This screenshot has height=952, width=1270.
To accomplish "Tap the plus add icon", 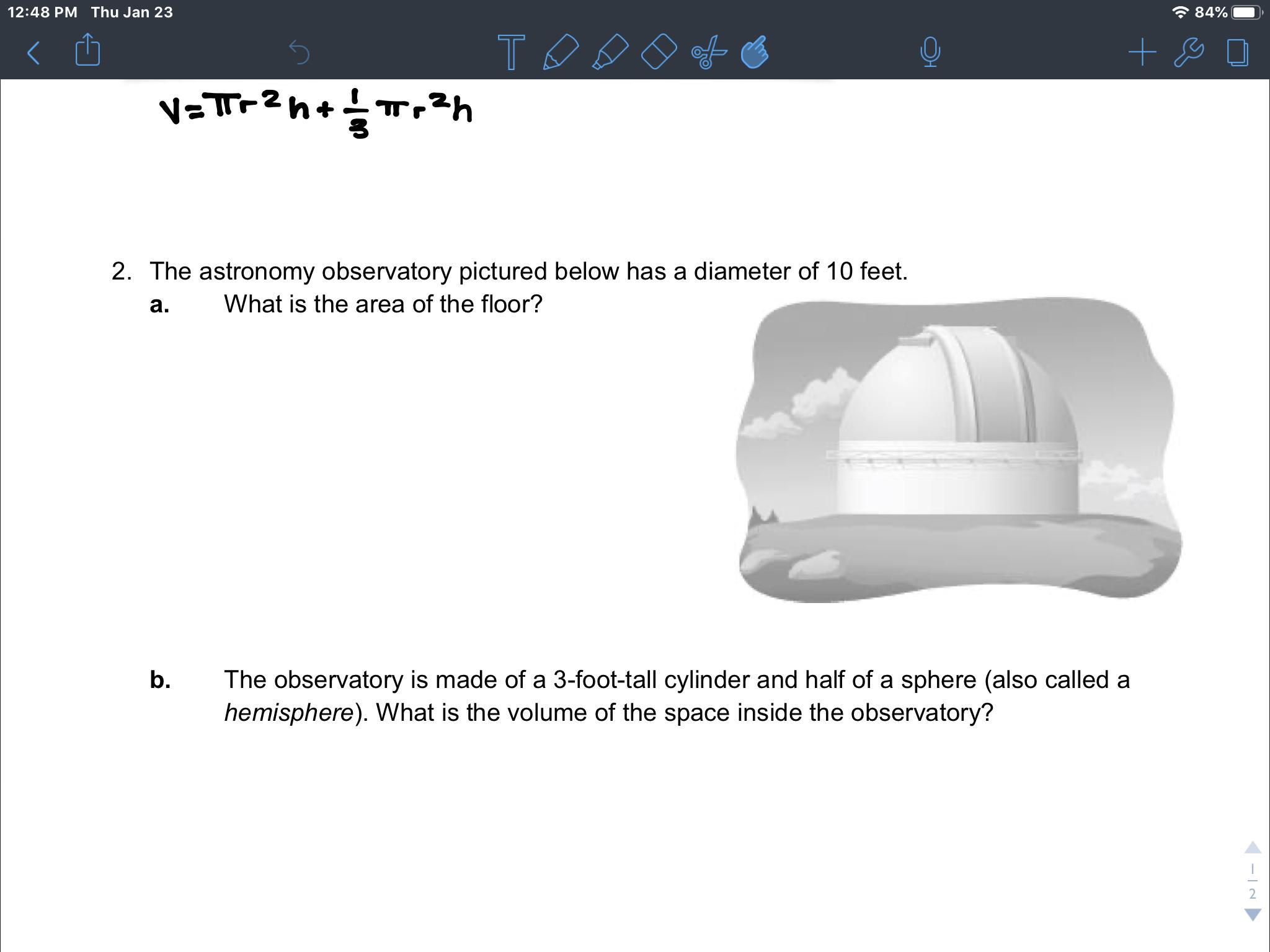I will (1142, 52).
